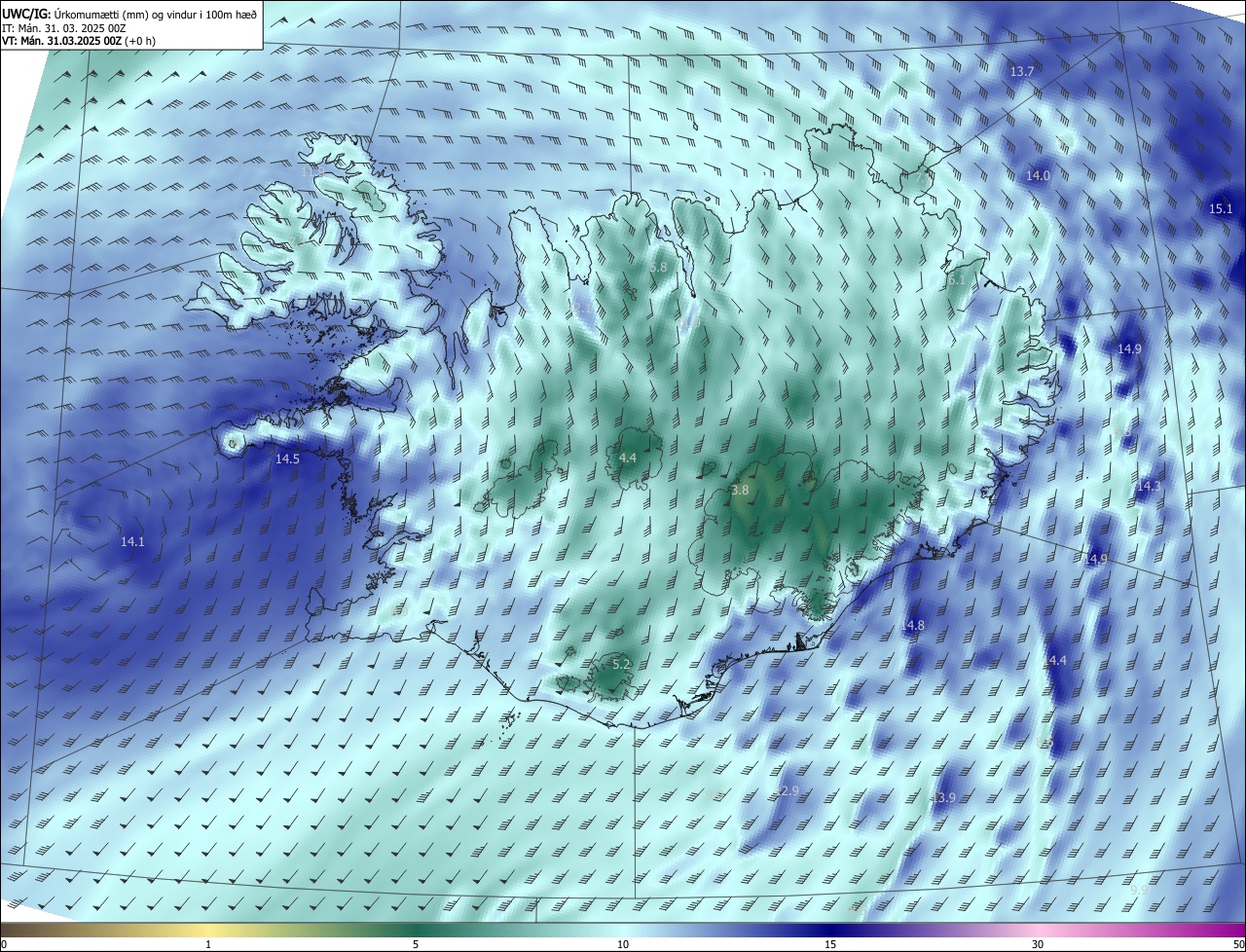Viewport: 1246px width, 952px height.
Task: Click the 14.0 value label
Action: pyautogui.click(x=1038, y=175)
